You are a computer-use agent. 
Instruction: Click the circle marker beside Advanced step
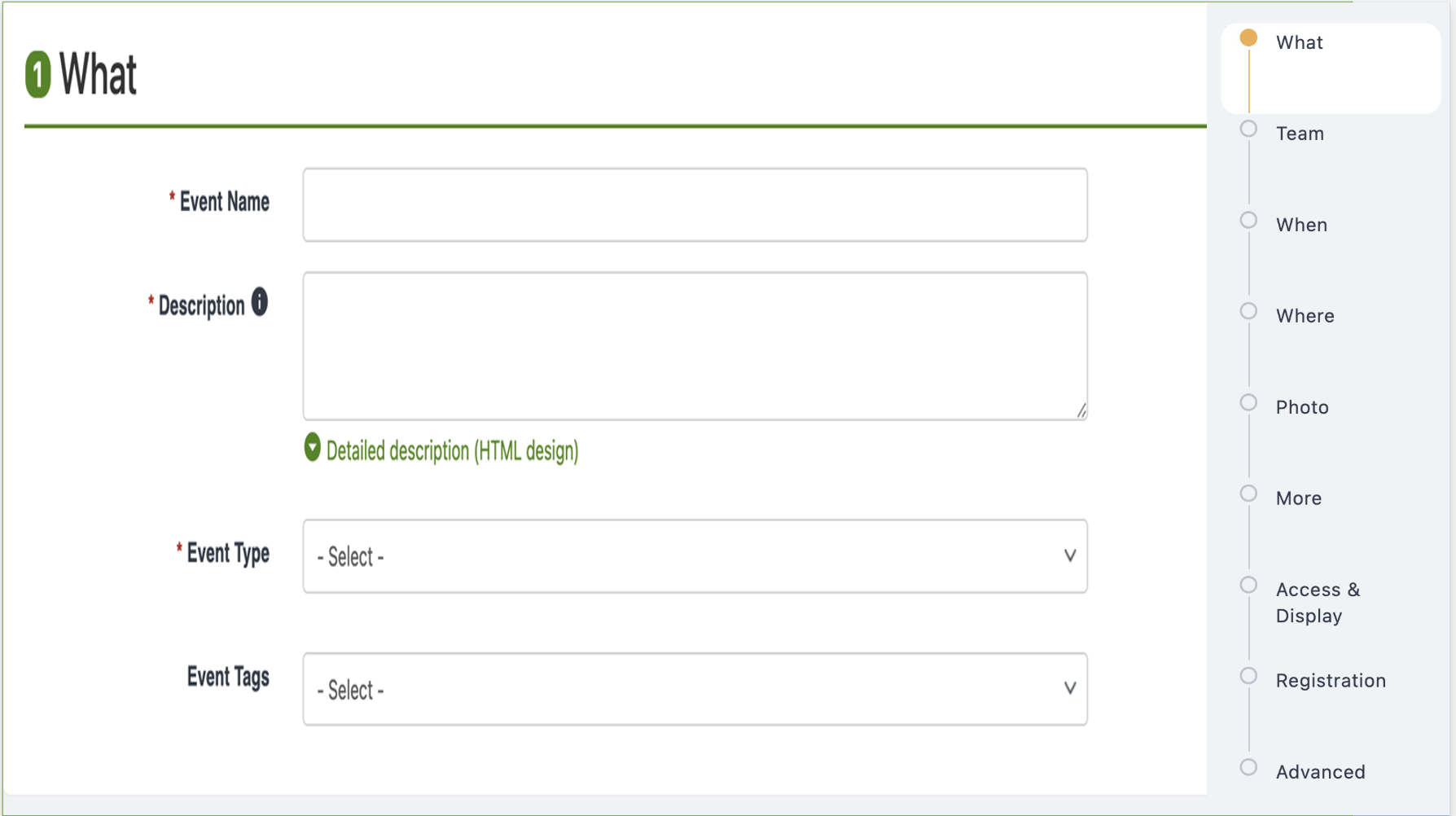(x=1248, y=766)
